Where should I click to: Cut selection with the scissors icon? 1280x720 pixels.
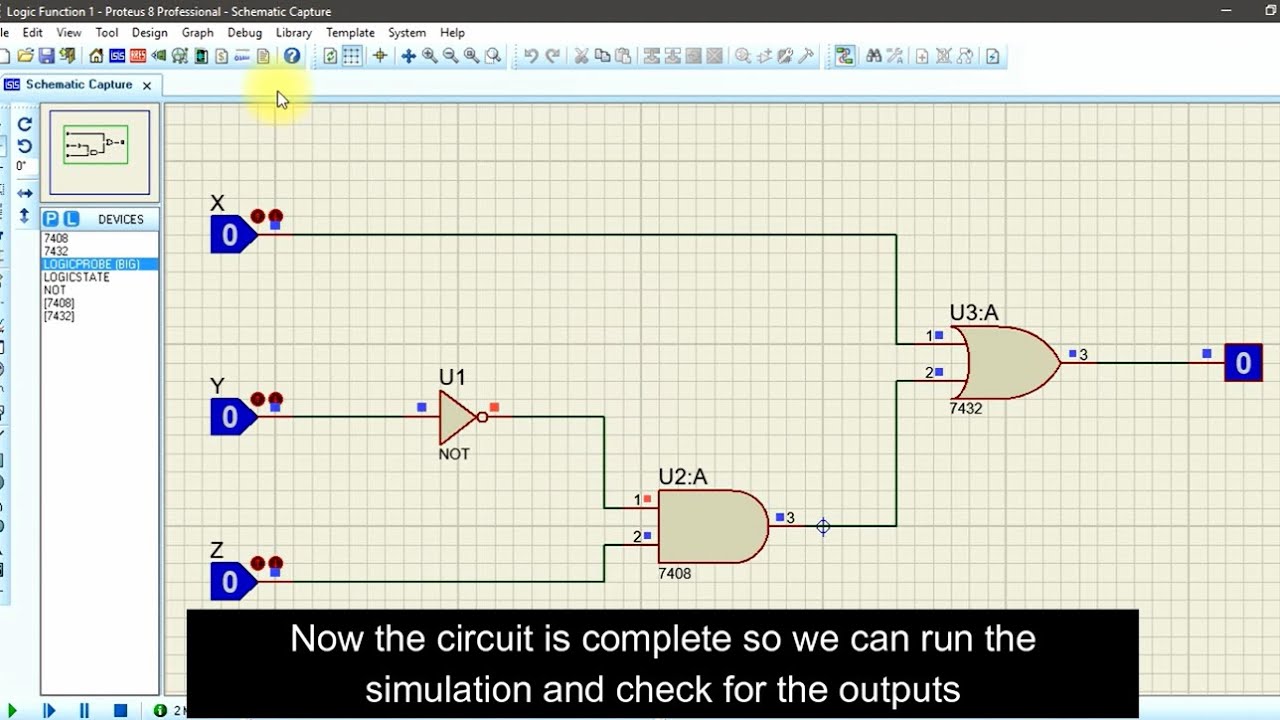coord(581,56)
